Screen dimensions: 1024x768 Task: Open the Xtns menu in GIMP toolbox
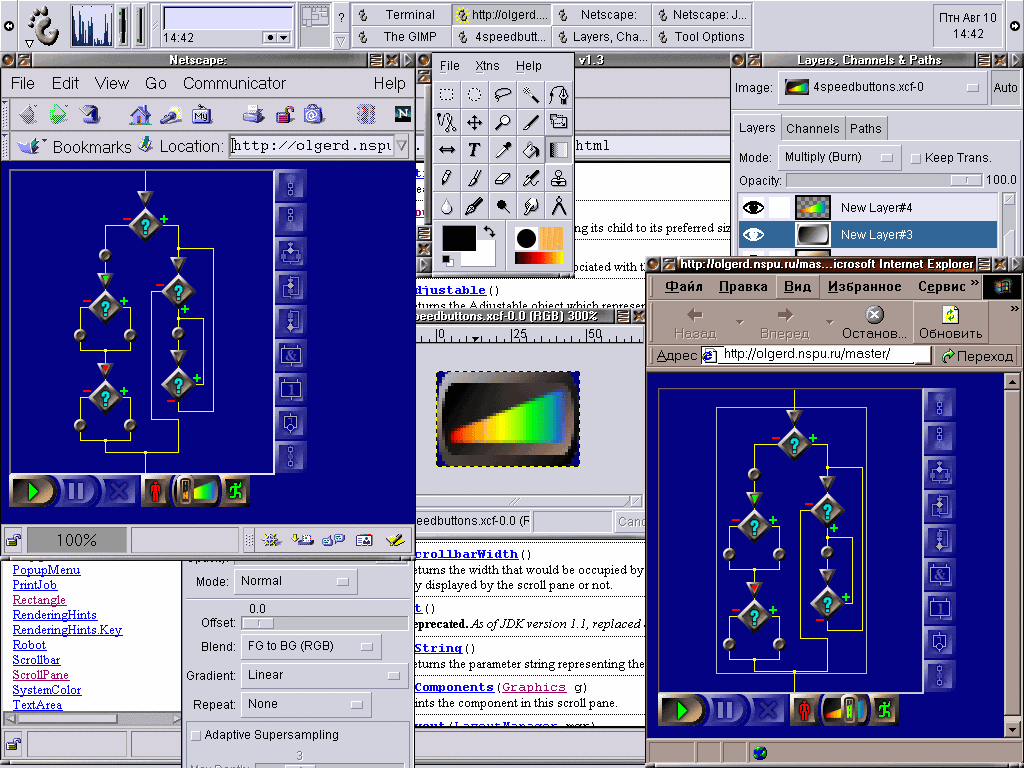click(487, 66)
